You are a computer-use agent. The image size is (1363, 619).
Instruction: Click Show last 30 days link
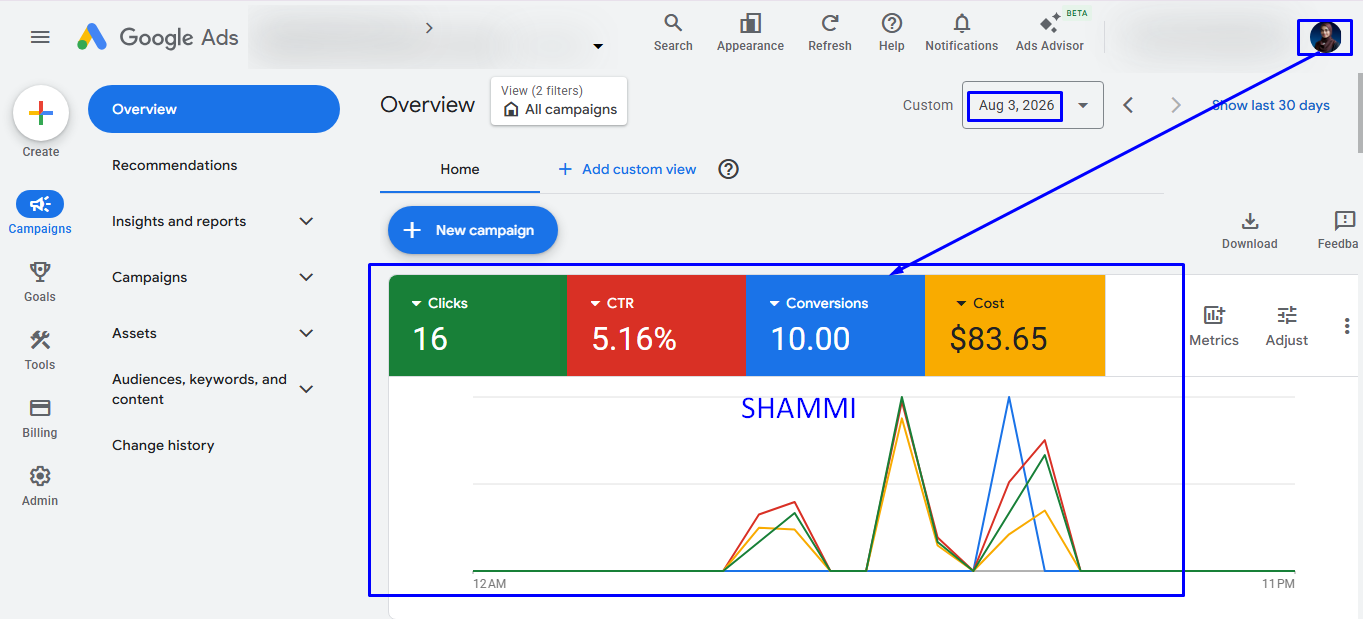[1270, 105]
